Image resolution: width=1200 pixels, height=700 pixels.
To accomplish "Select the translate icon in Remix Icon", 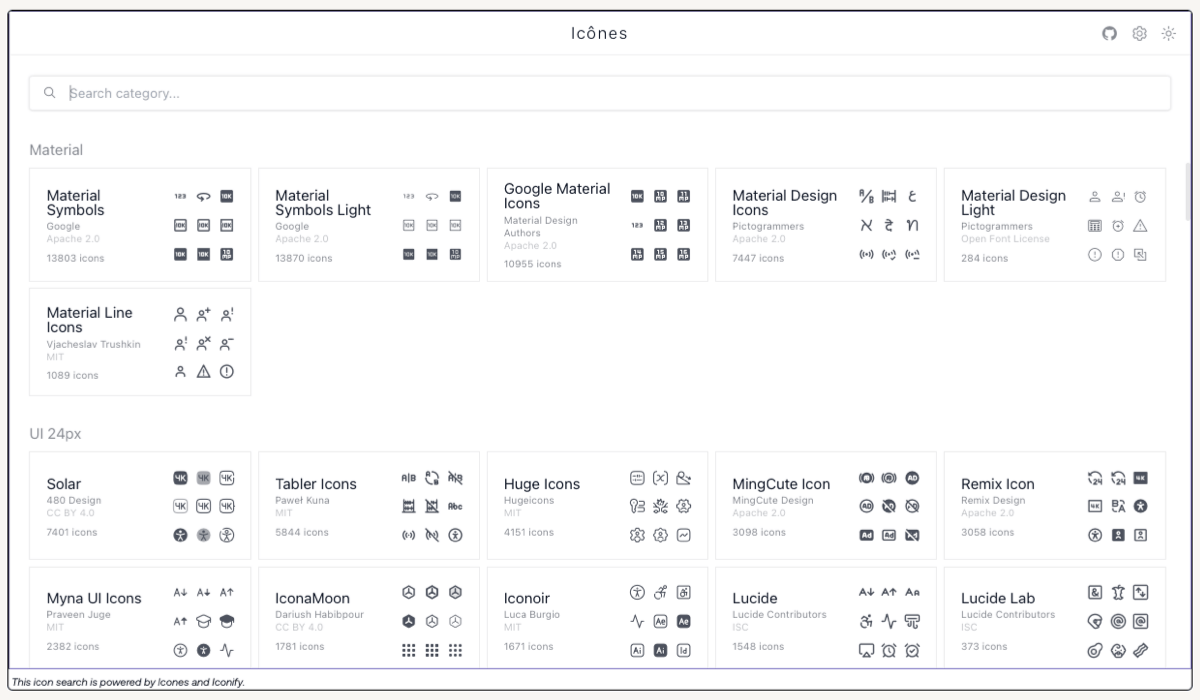I will (x=1118, y=506).
